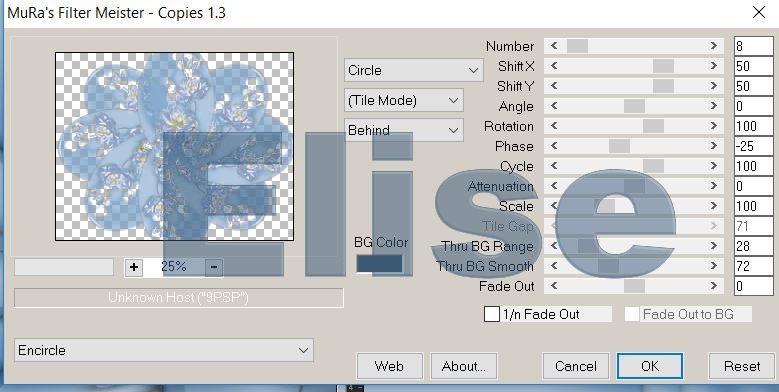
Task: Open the Circle shape dropdown
Action: pos(413,71)
